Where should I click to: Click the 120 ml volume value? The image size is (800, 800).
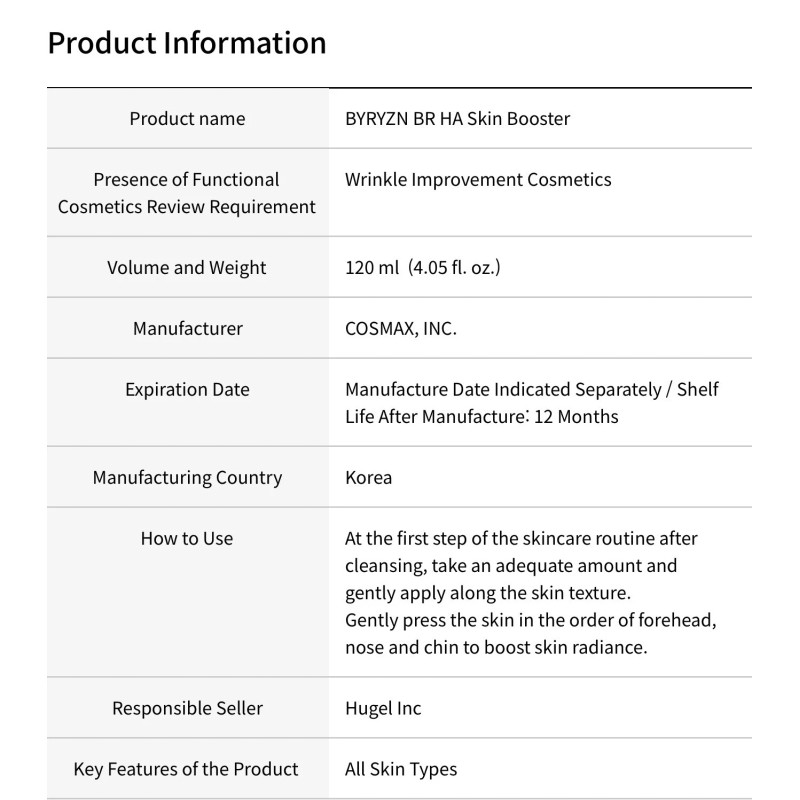[x=422, y=268]
